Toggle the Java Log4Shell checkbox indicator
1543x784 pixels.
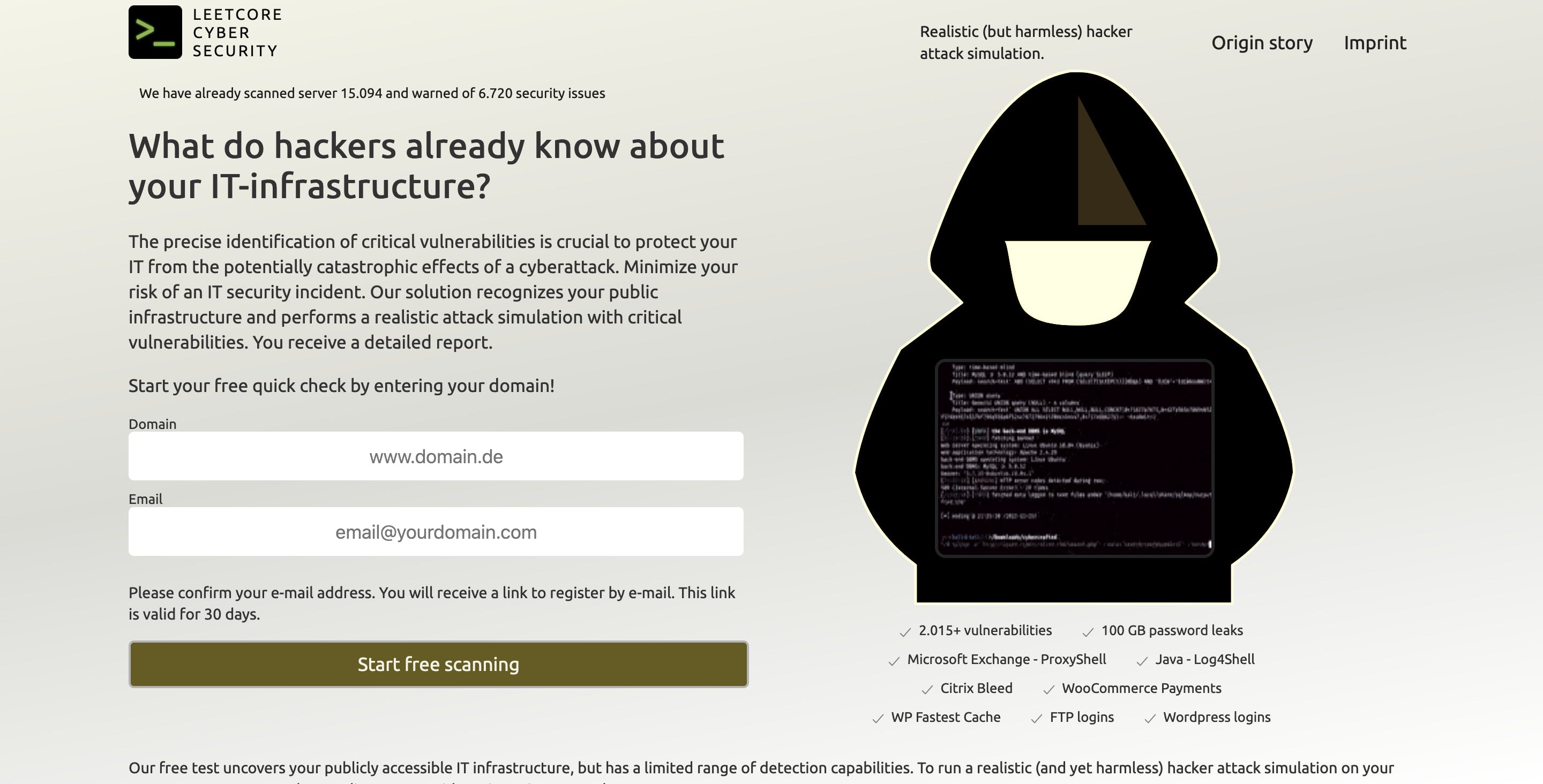tap(1141, 660)
